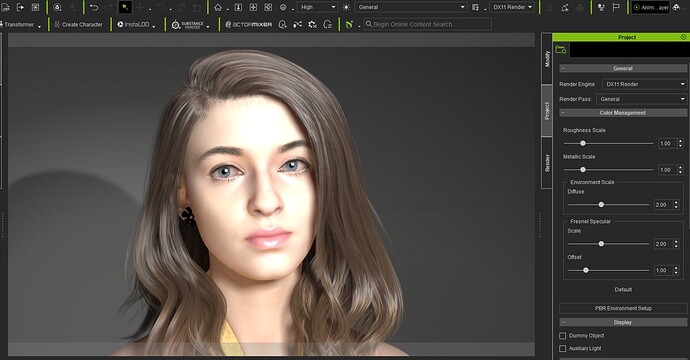Click the vertical fit-to-view icon
This screenshot has height=360, width=690.
238,7
